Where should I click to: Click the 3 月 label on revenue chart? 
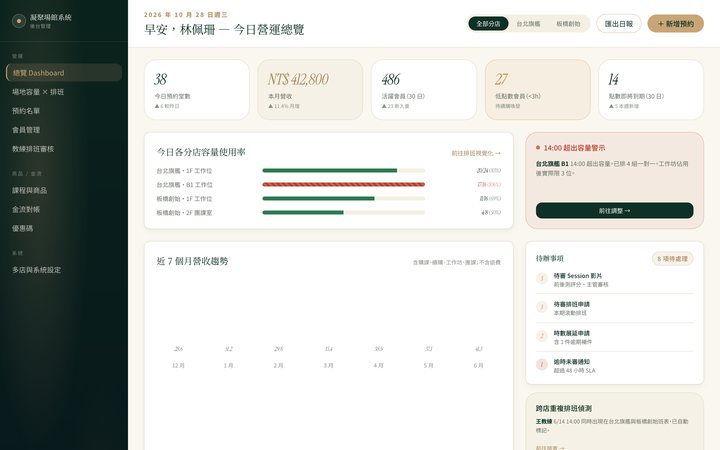pyautogui.click(x=328, y=366)
